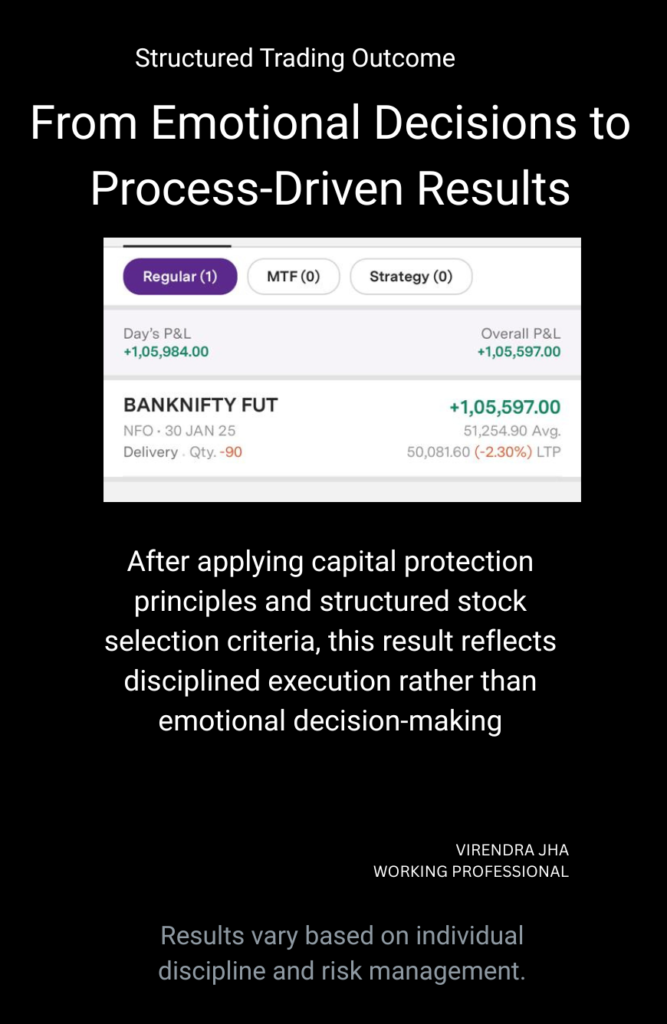Select the Day's P&L value +1,05,984.00

pos(166,351)
